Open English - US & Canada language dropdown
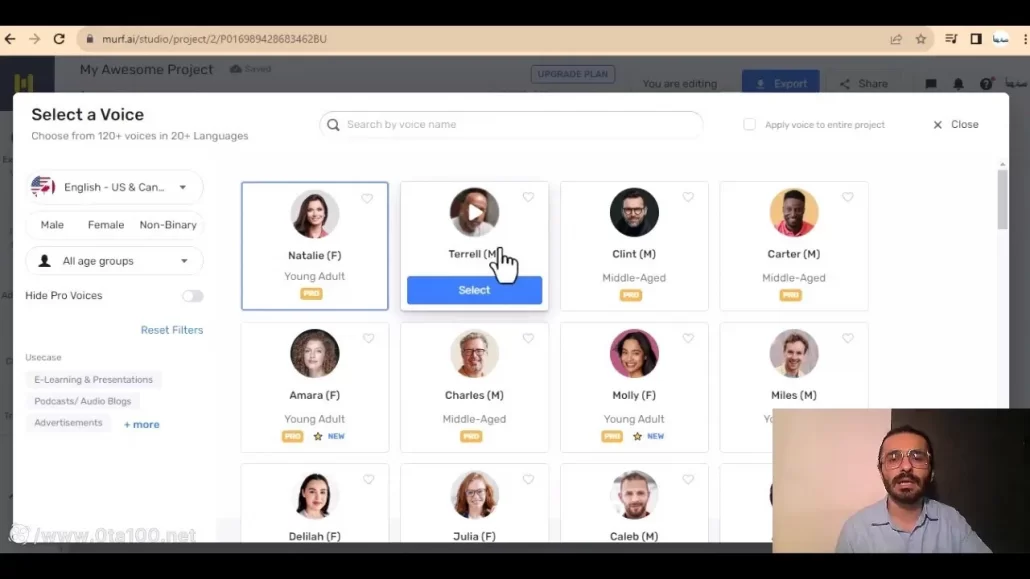 pyautogui.click(x=114, y=187)
